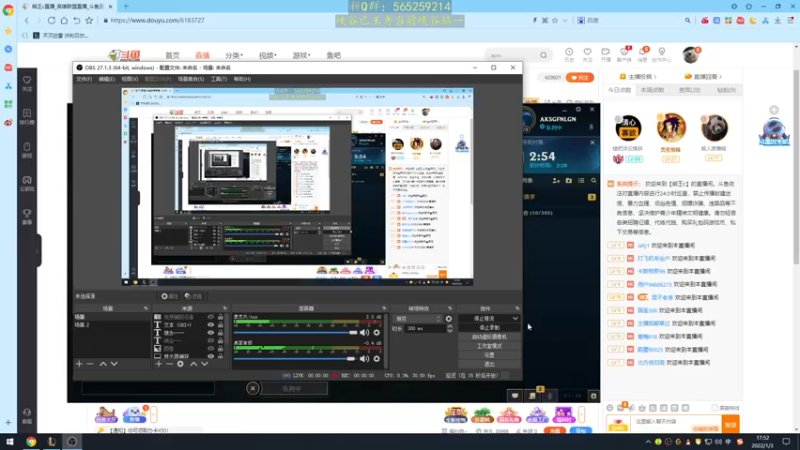Adjust microphone volume slider
Screen dimensions: 800x450
295,333
